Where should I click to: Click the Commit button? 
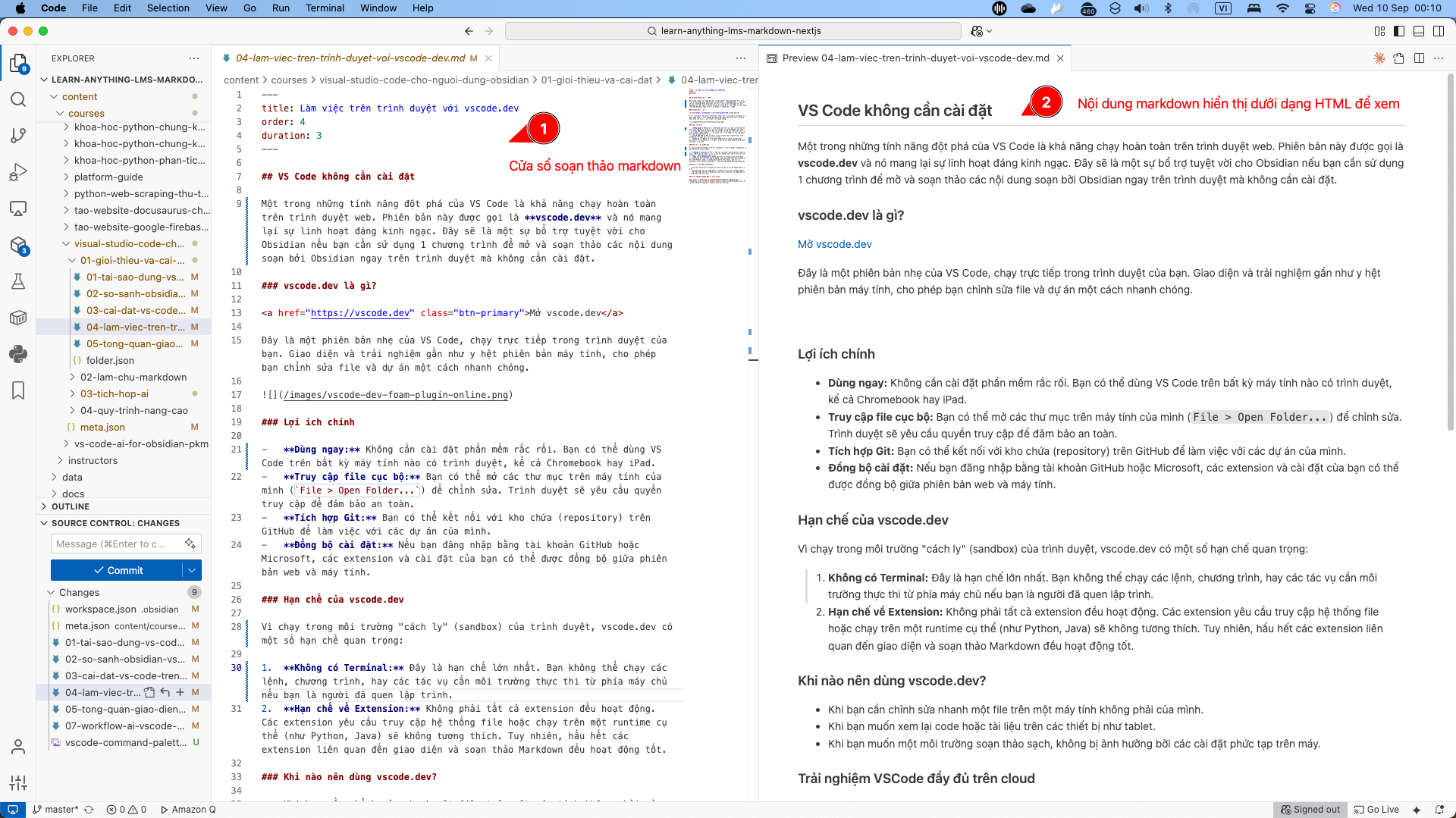click(118, 570)
